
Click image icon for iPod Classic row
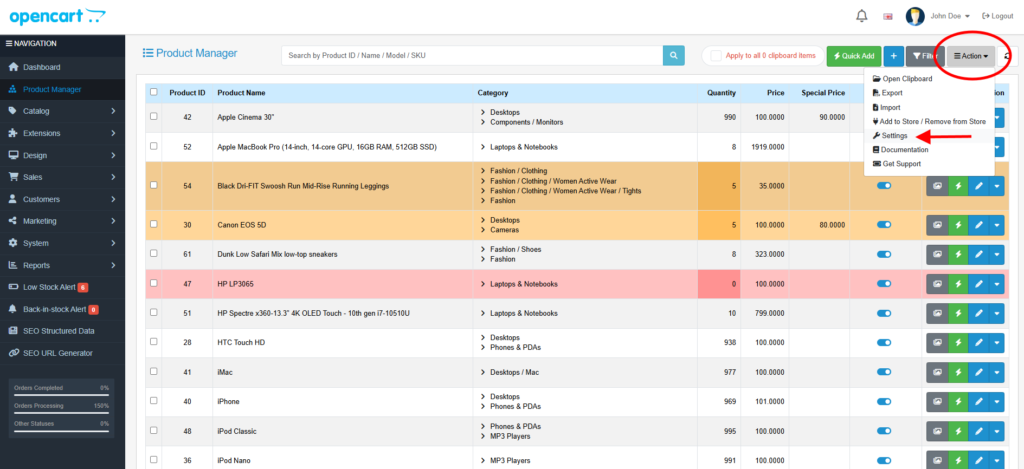point(937,430)
